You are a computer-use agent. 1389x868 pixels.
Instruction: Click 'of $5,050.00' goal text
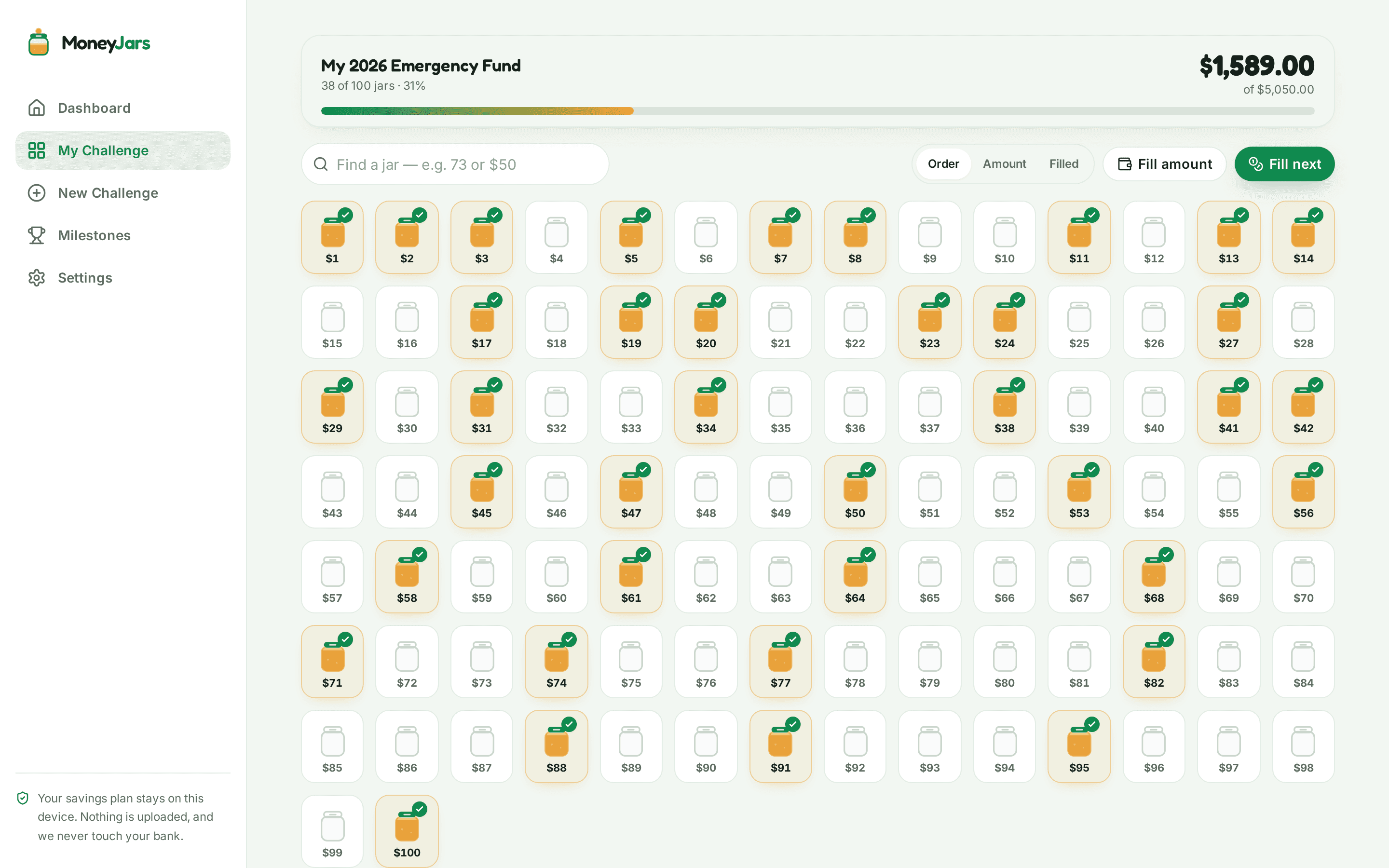1279,90
